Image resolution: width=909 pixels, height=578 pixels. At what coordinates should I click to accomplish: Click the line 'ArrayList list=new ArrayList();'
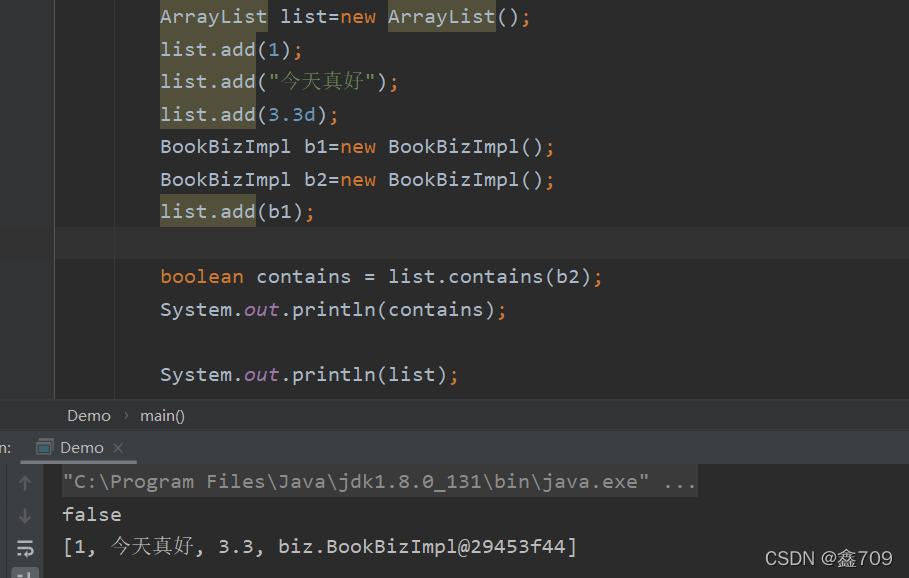[345, 17]
